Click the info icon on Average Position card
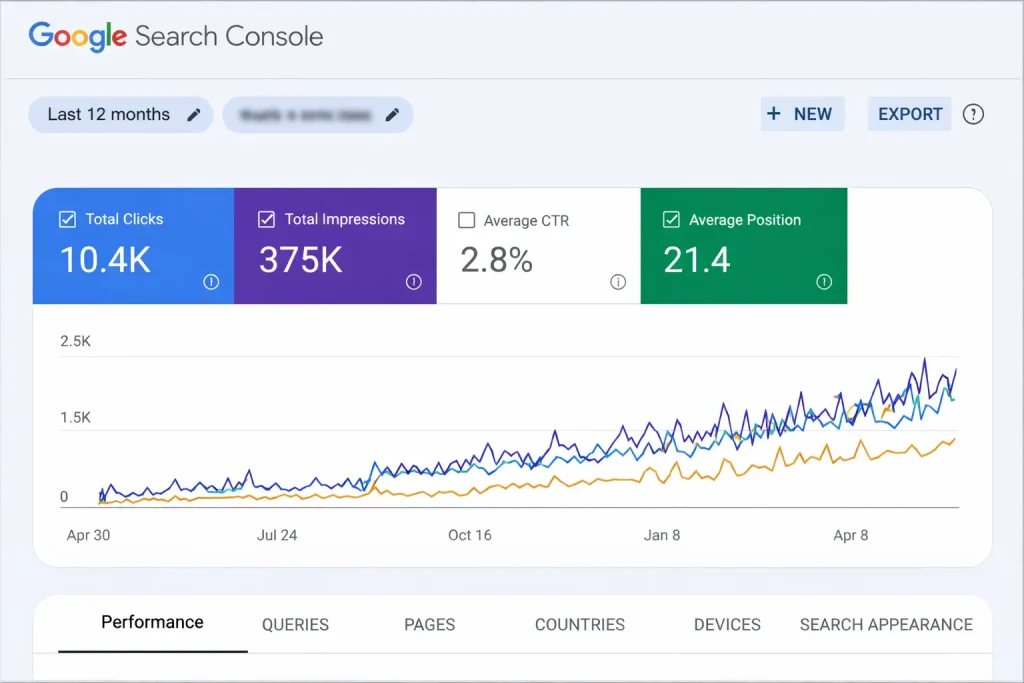The image size is (1024, 683). [x=824, y=282]
